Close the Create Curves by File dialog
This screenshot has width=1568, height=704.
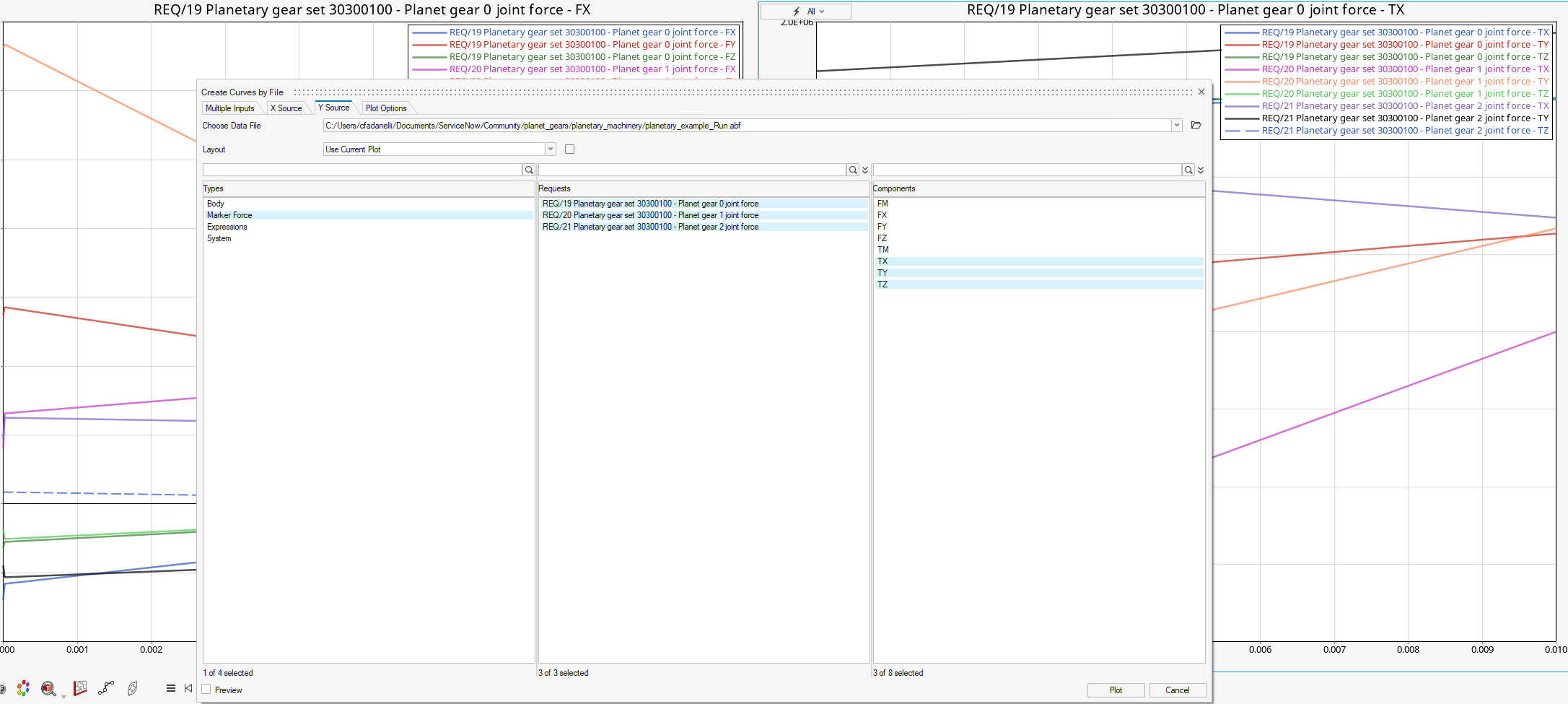1201,92
